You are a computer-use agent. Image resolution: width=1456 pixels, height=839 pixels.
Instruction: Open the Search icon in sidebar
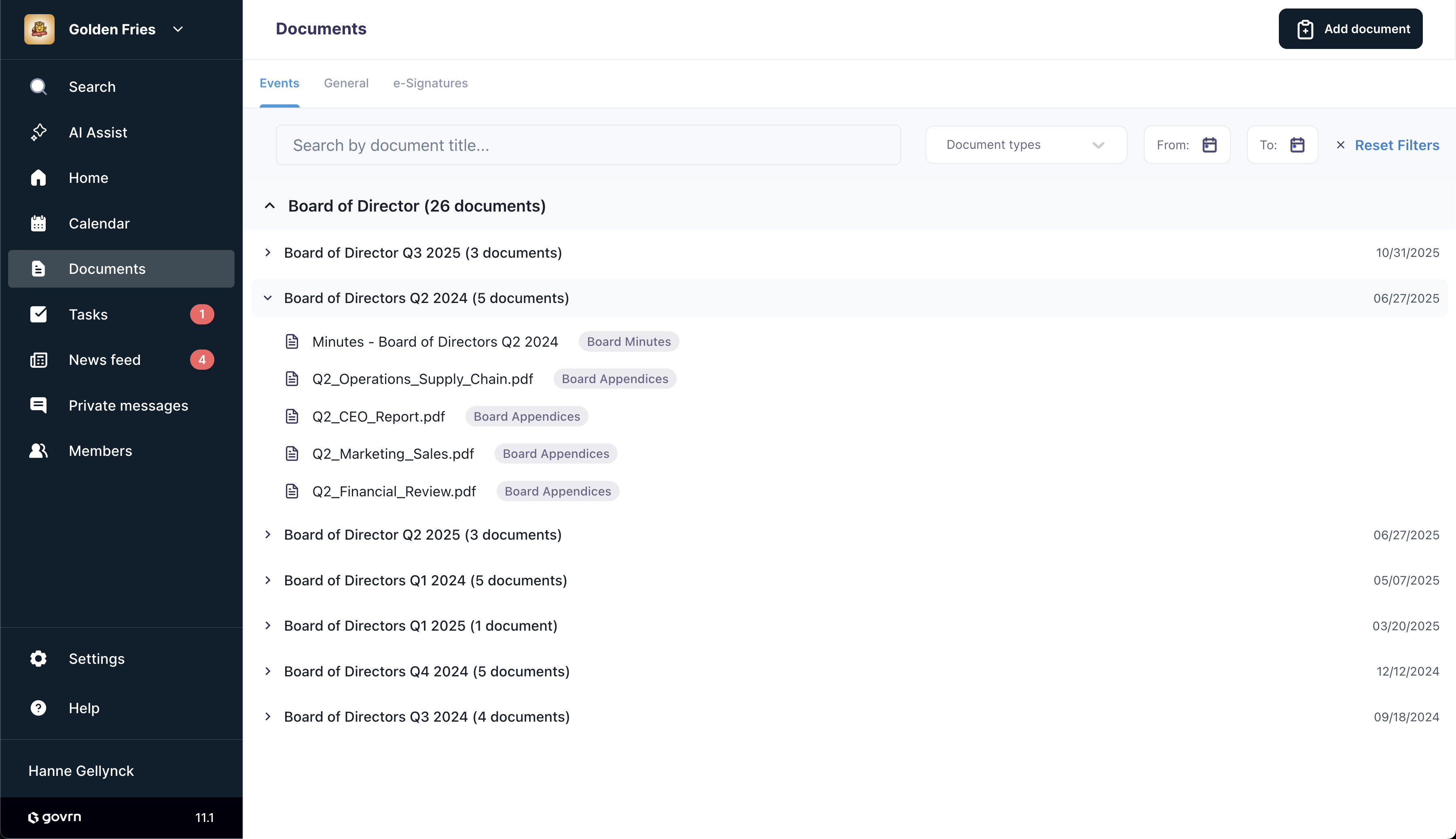coord(92,87)
